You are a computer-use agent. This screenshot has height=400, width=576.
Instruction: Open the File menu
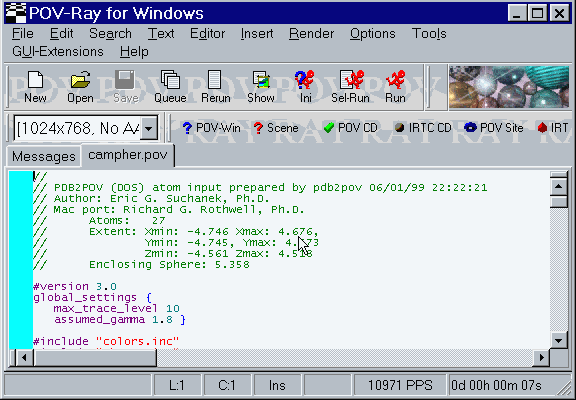pos(22,34)
